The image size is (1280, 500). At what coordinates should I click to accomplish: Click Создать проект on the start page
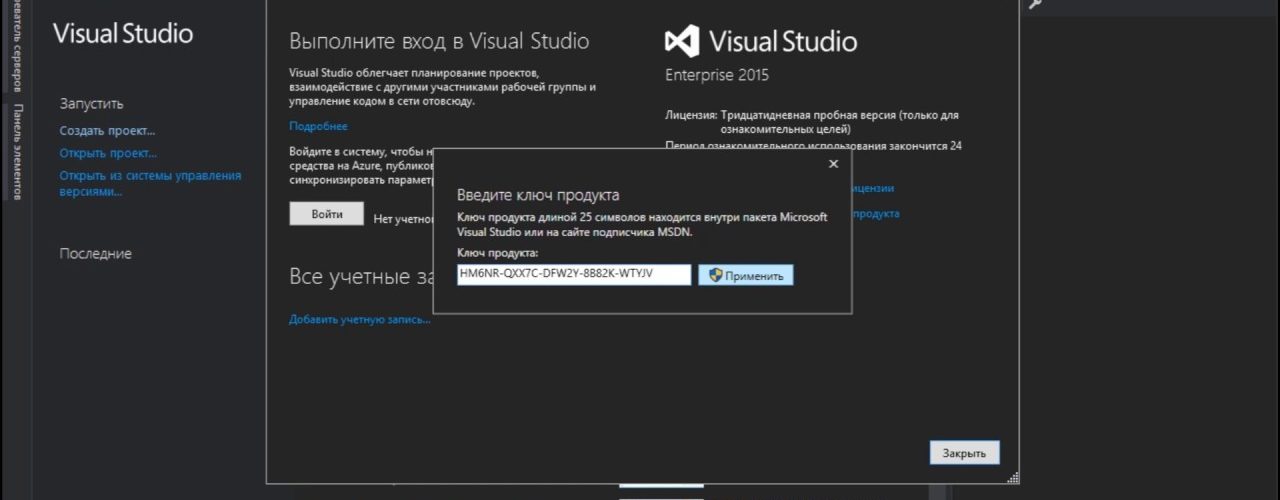[x=107, y=130]
